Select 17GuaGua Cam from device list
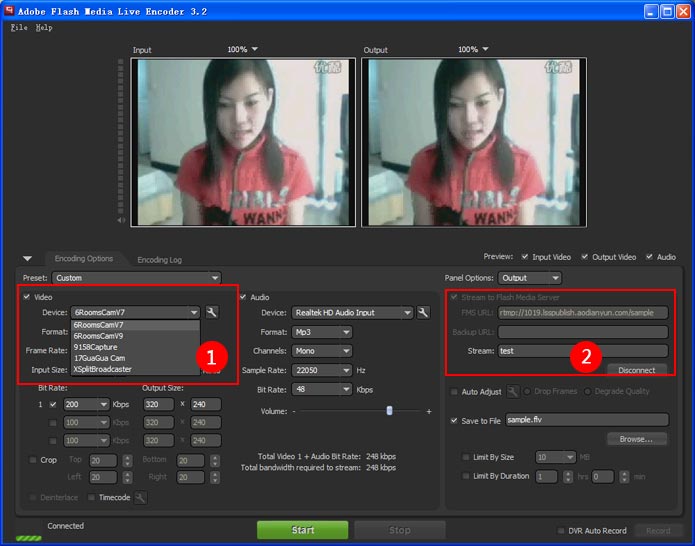This screenshot has width=695, height=546. 135,358
